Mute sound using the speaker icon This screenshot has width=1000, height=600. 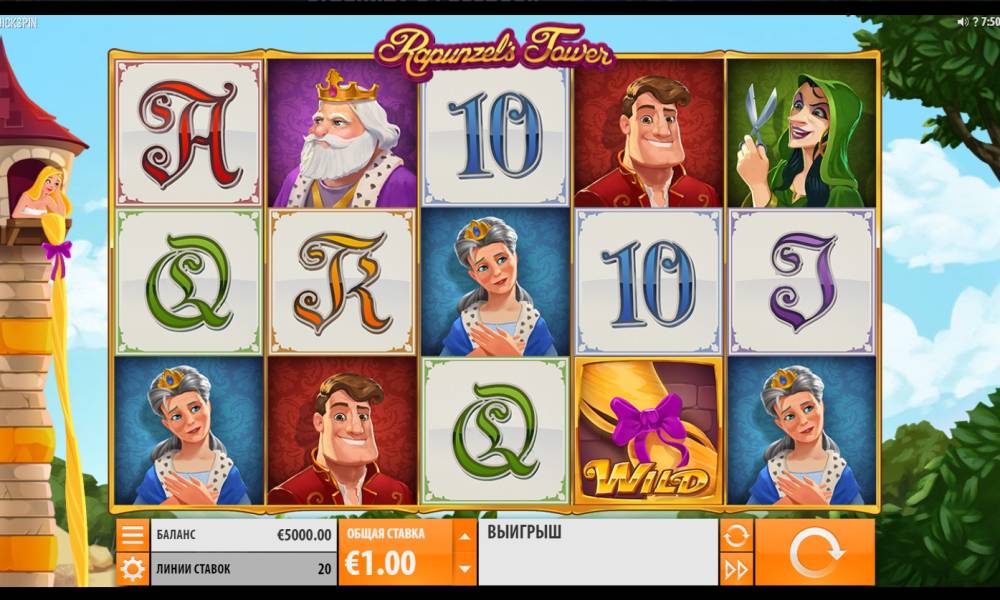coord(962,22)
